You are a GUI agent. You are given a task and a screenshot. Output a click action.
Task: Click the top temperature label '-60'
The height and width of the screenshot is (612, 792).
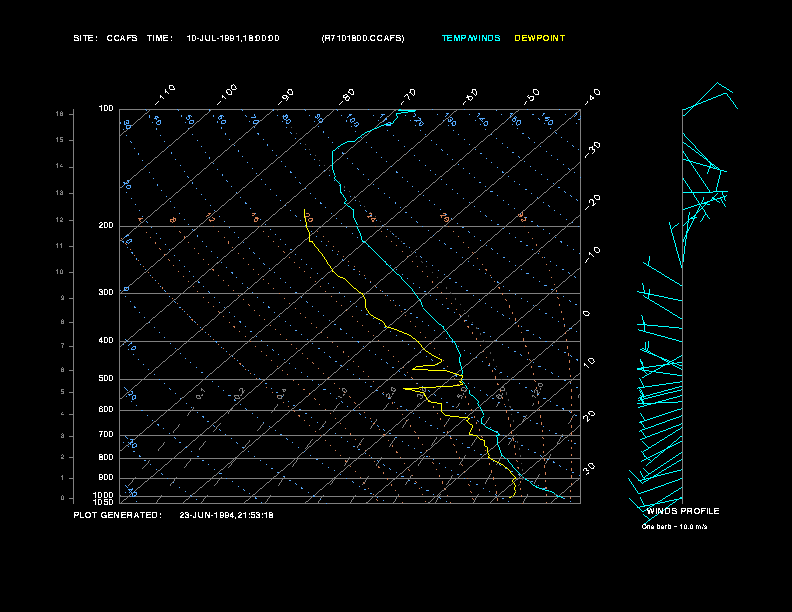[470, 97]
